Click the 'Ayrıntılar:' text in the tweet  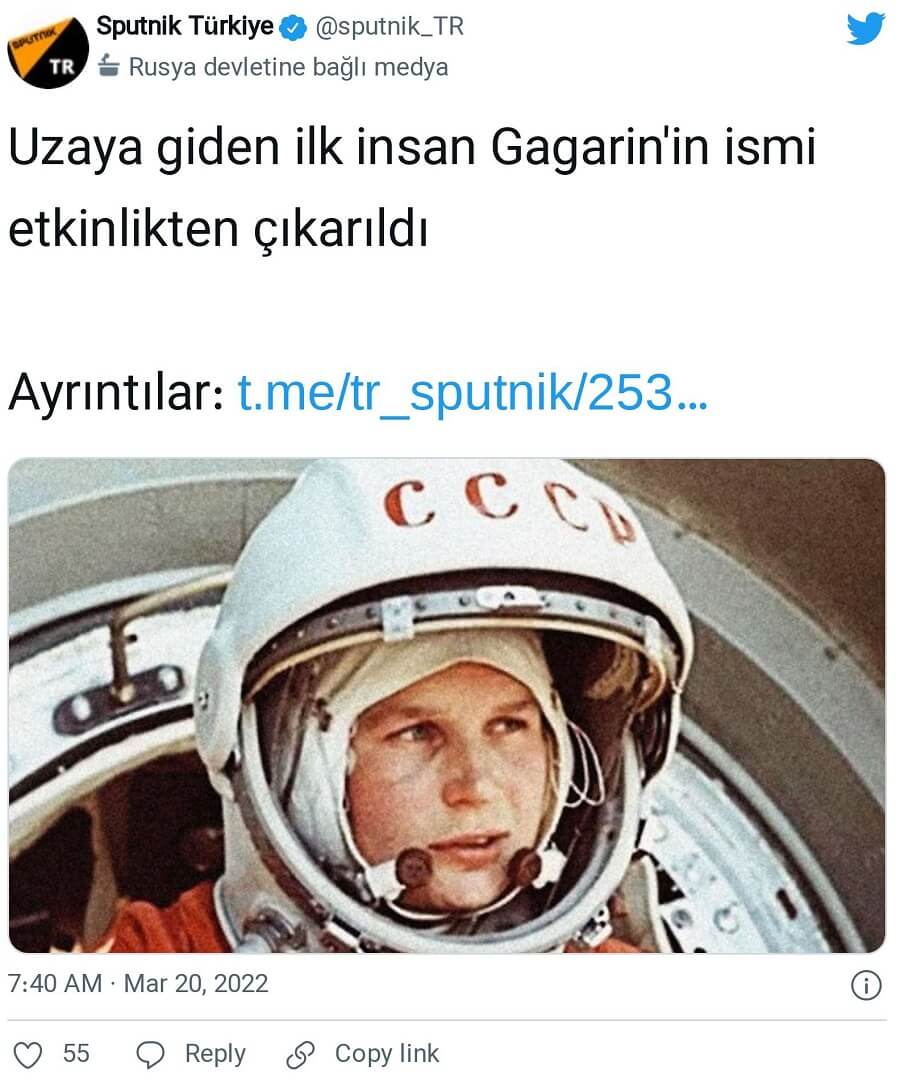(116, 394)
